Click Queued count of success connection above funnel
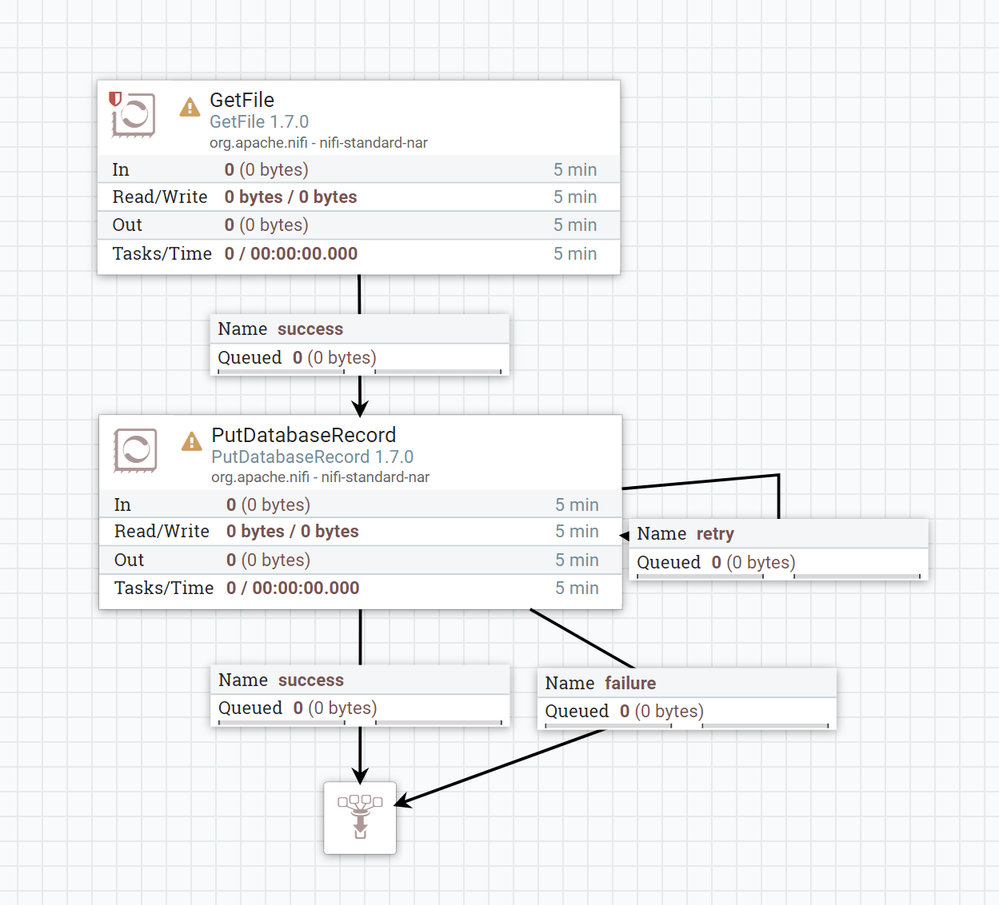Screen dimensions: 999x905 (335, 708)
